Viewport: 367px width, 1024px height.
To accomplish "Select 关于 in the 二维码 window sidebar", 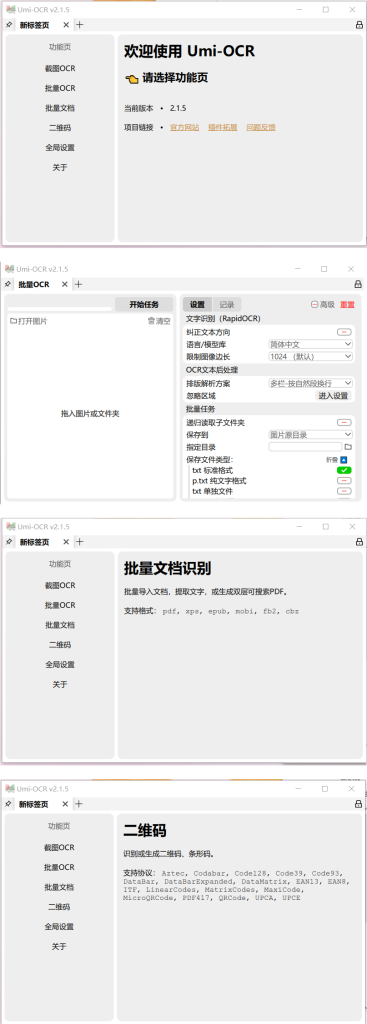I will pos(59,946).
